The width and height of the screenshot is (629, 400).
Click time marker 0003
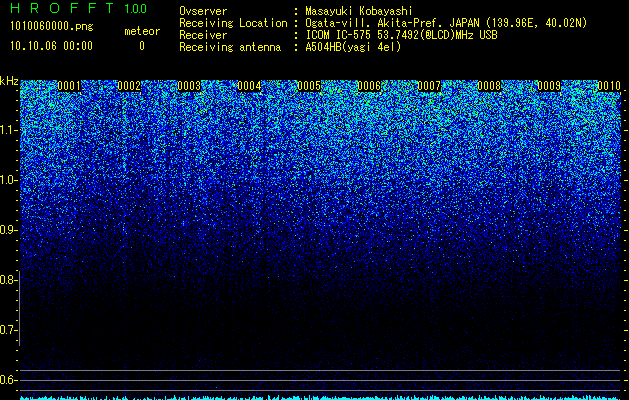pos(189,86)
